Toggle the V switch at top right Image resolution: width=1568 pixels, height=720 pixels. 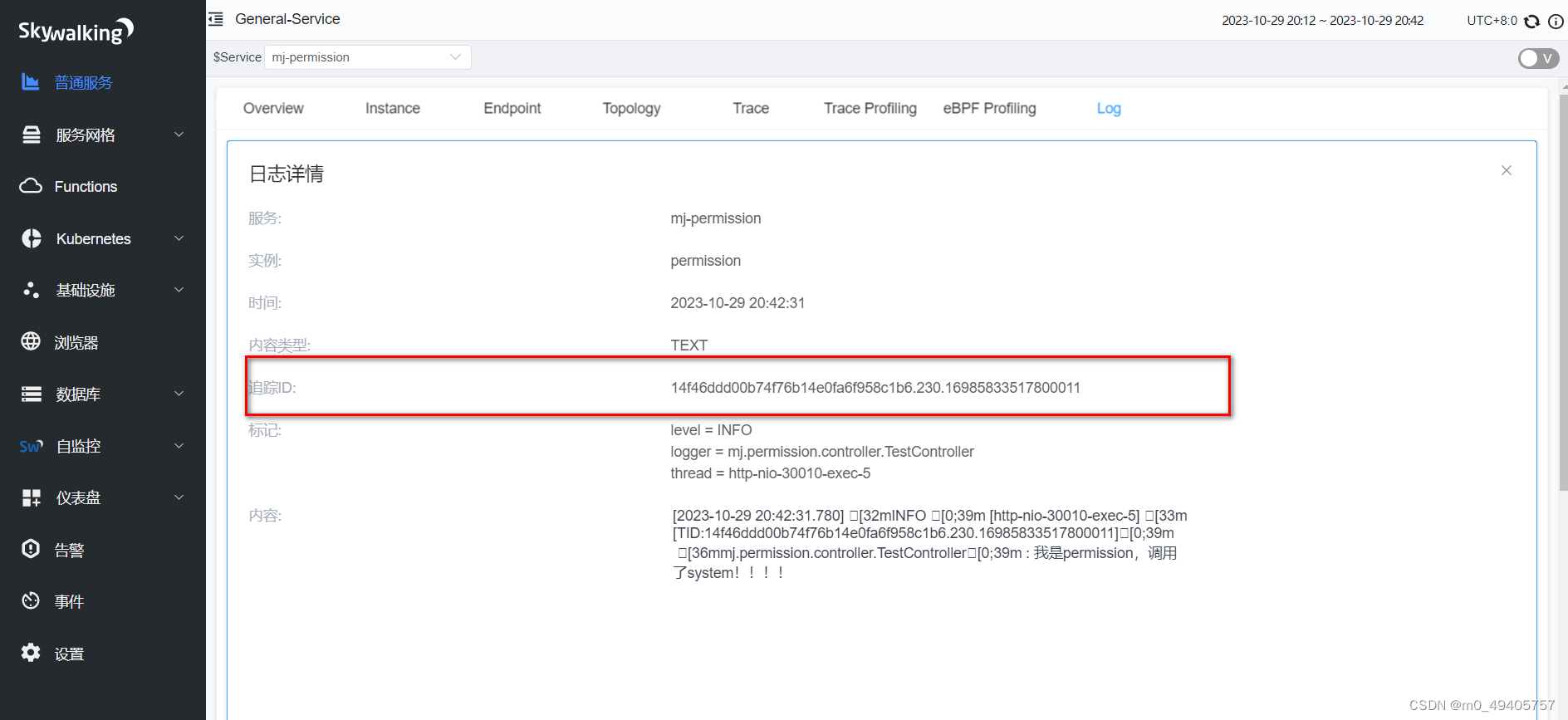coord(1538,58)
